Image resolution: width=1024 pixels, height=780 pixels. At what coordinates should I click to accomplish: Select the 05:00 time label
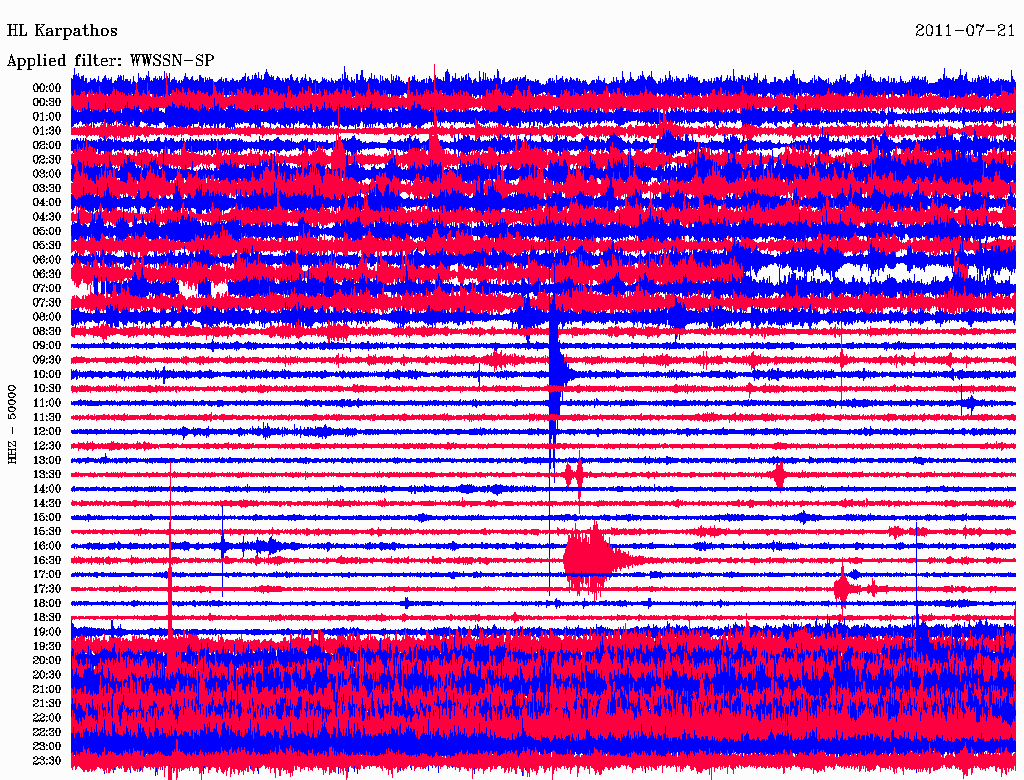[47, 231]
